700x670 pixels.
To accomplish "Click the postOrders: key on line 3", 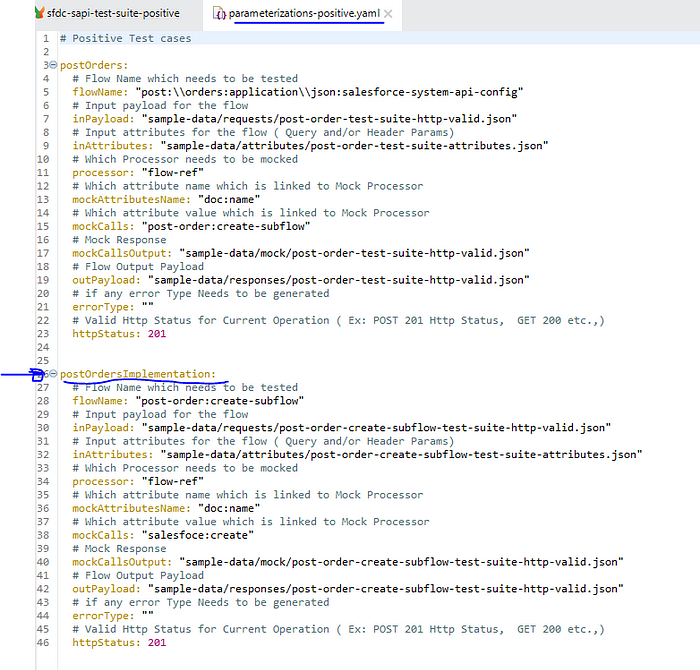I will coord(94,65).
